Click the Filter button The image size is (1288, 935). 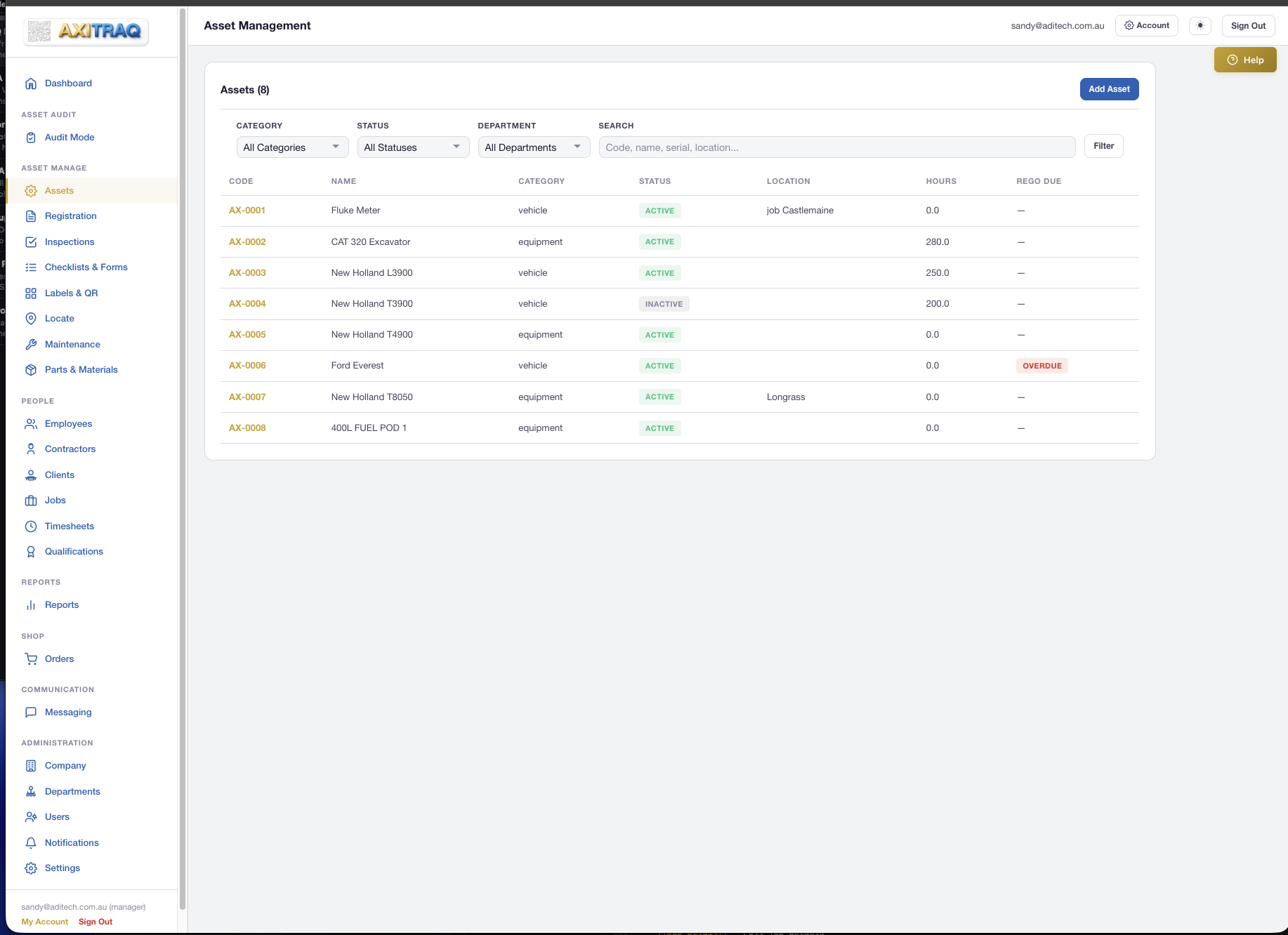(x=1103, y=146)
